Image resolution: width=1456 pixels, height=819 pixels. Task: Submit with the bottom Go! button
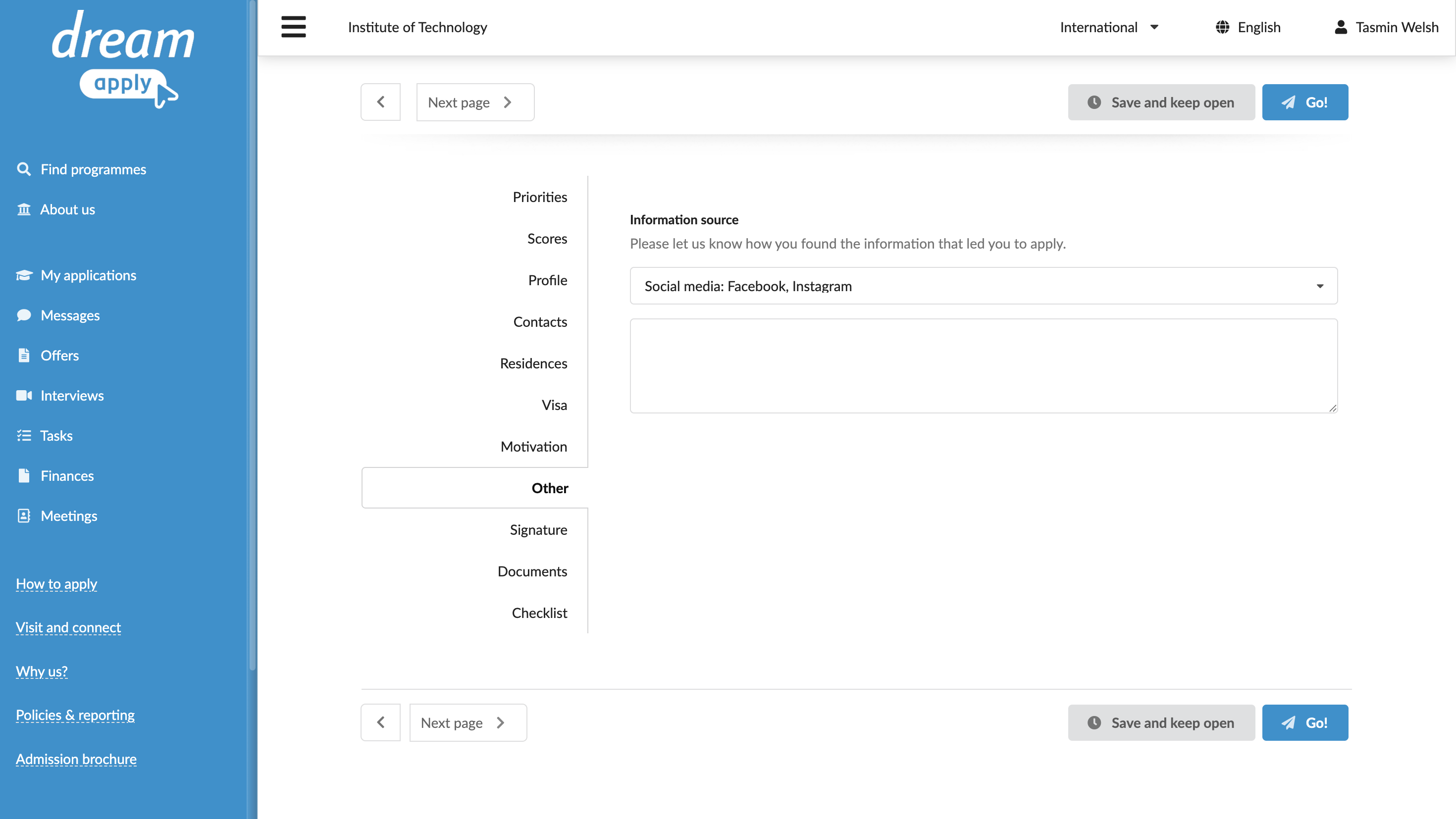(x=1305, y=722)
